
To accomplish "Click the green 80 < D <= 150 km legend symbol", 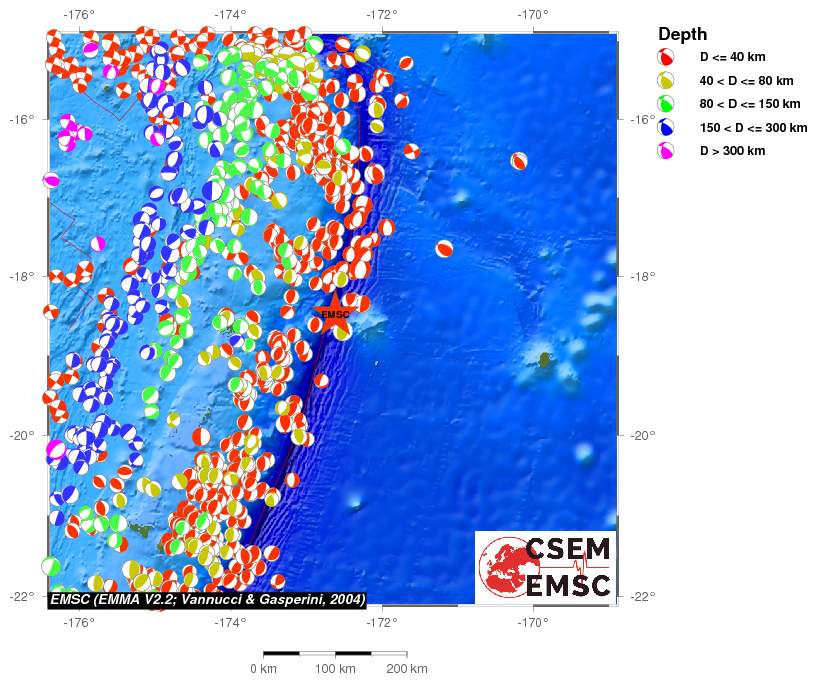I will click(x=665, y=104).
